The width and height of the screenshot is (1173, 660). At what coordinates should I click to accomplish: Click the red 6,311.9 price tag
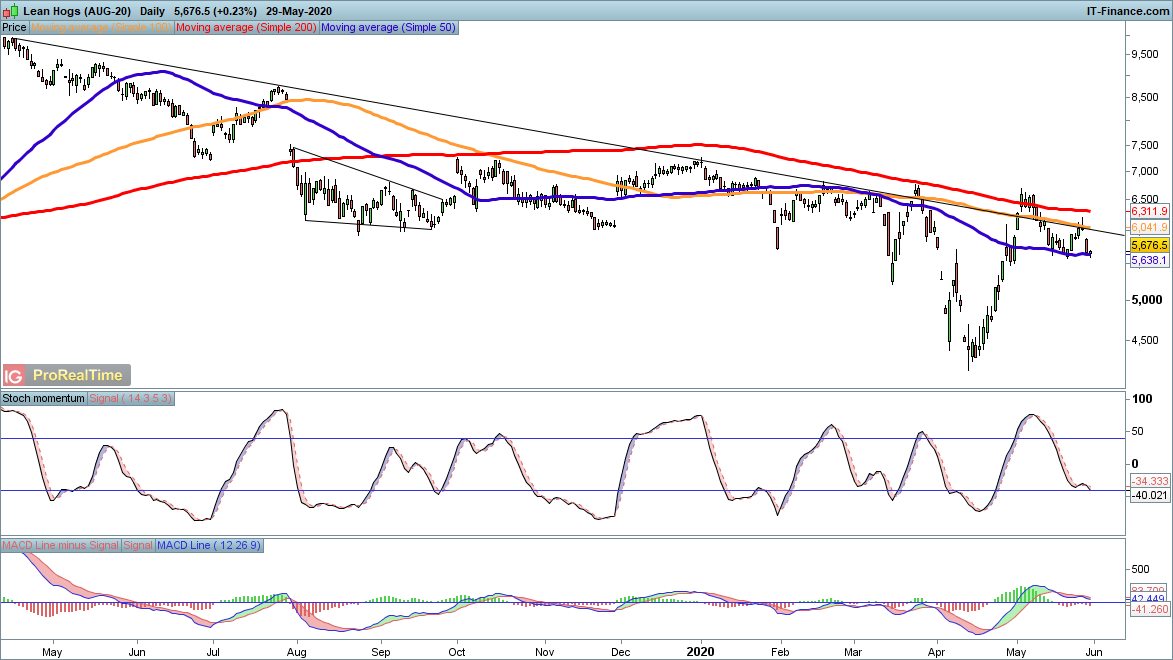click(1150, 212)
